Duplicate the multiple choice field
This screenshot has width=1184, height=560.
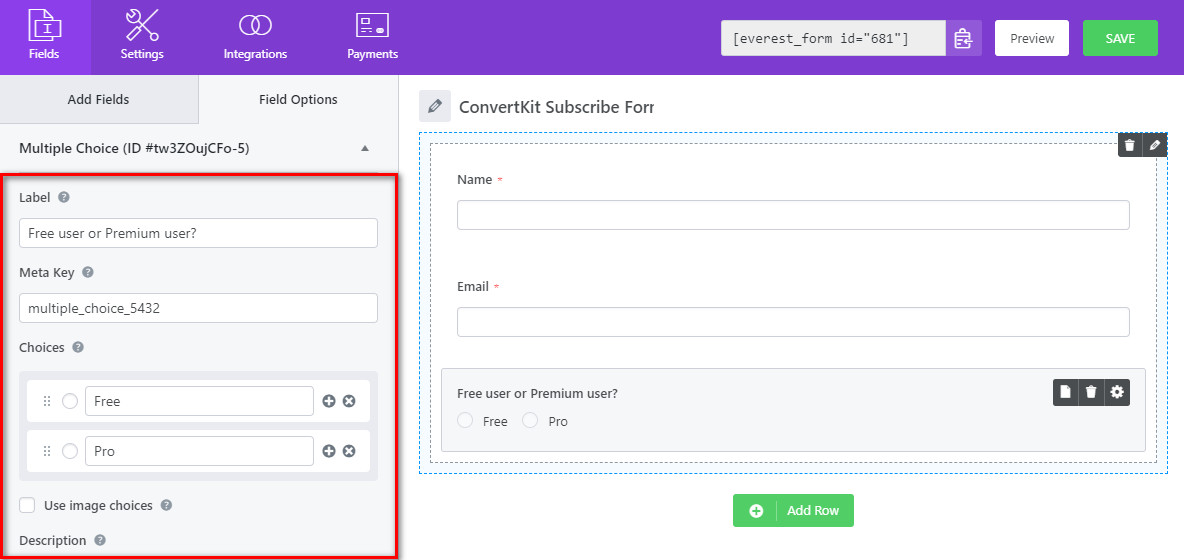coord(1065,392)
